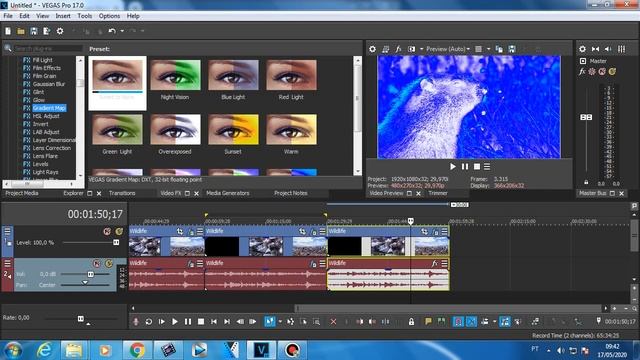Switch to the Project Media tab
Viewport: 640px width, 360px height.
22,193
